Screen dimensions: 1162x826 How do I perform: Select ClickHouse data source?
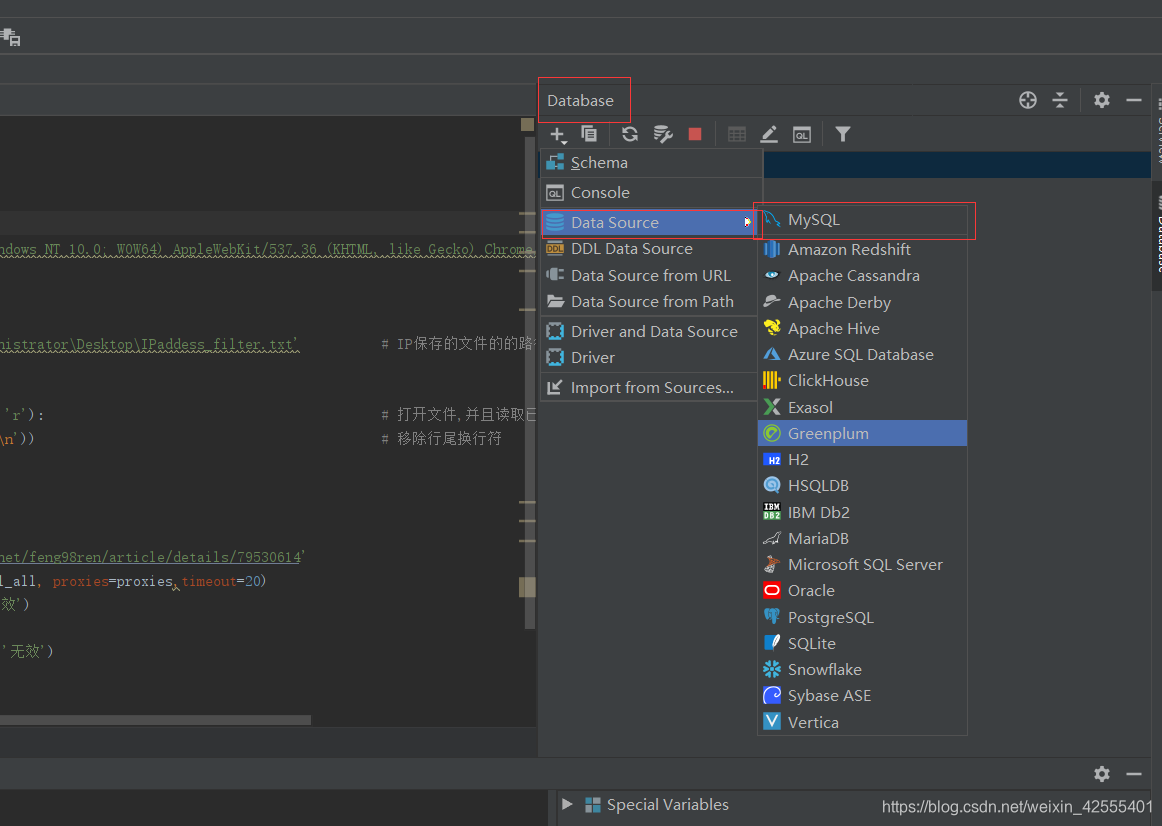click(863, 381)
